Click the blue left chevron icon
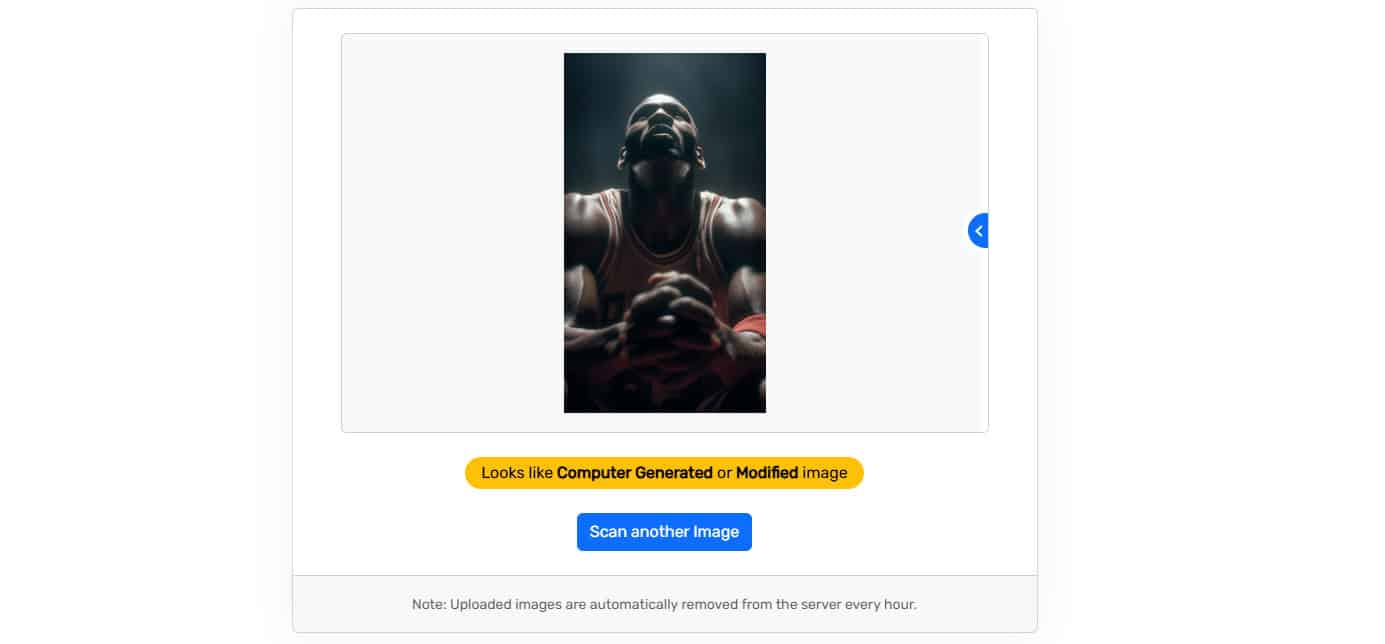This screenshot has height=644, width=1385. point(979,231)
